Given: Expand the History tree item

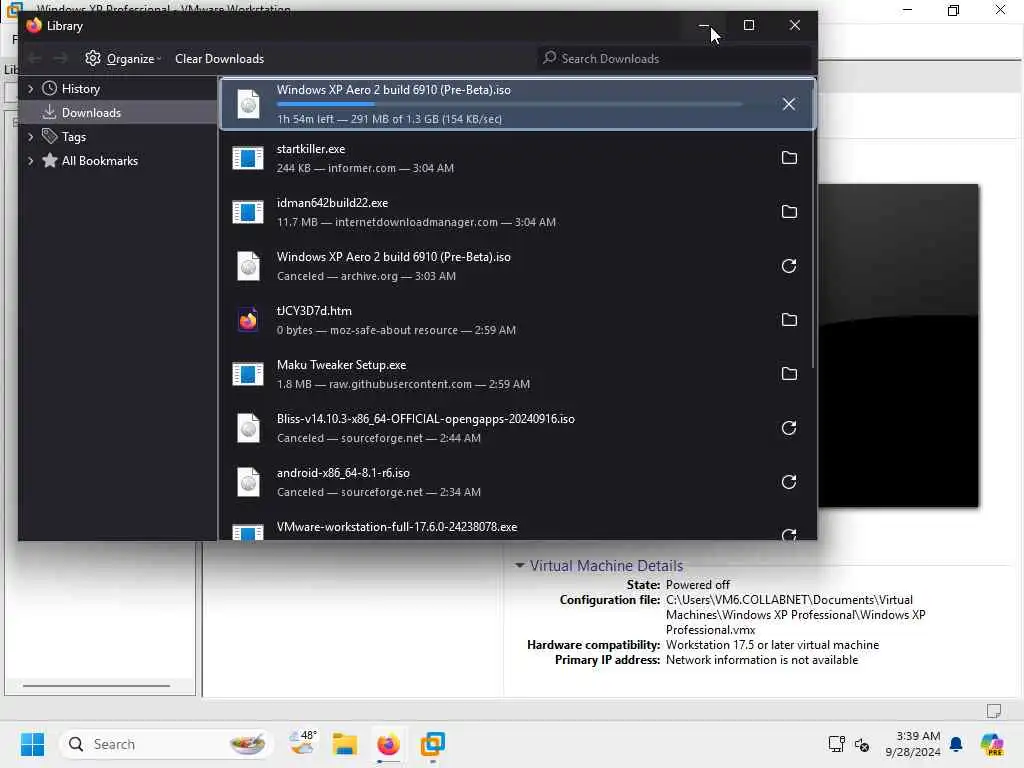Looking at the screenshot, I should click(x=30, y=89).
